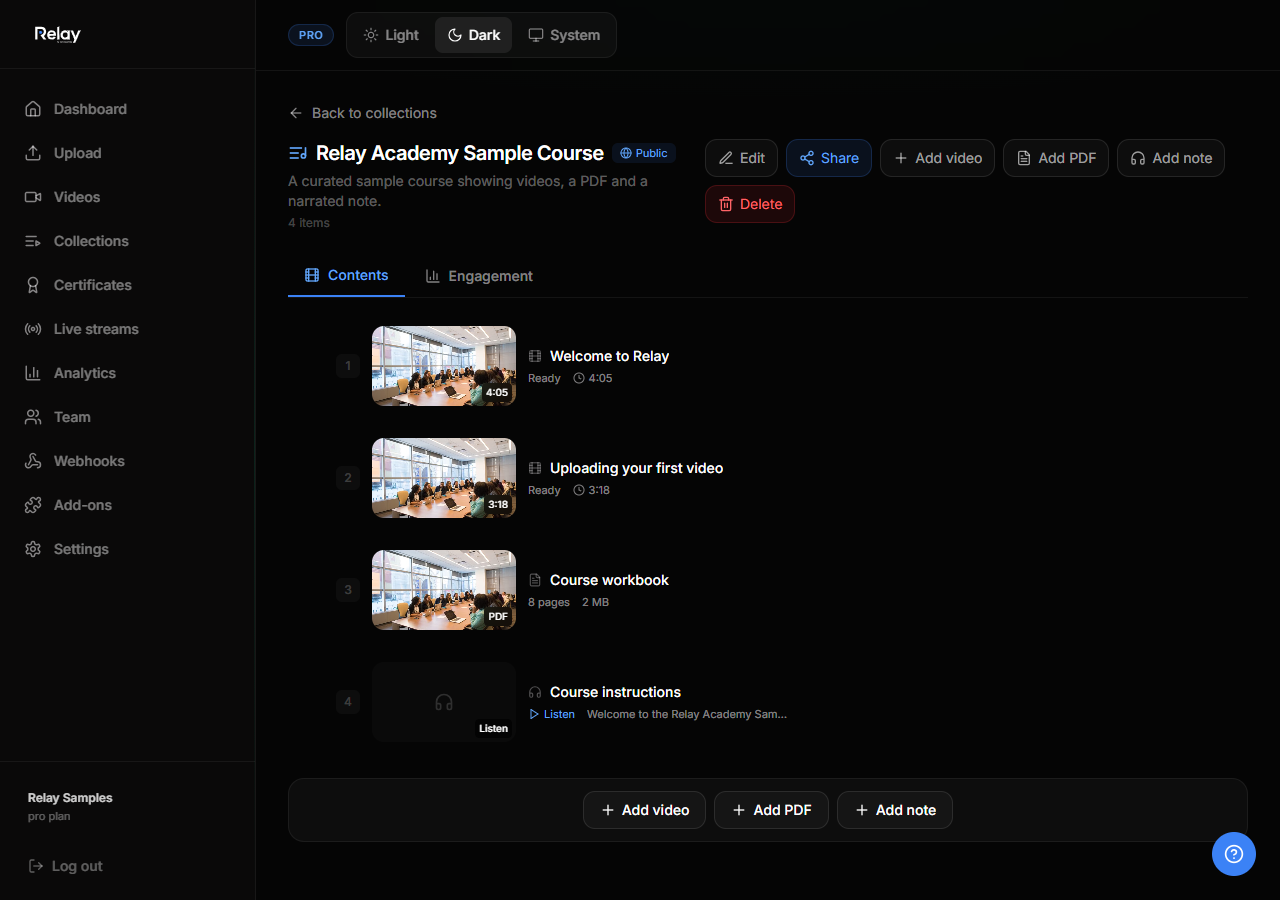Viewport: 1280px width, 900px height.
Task: Click the Upload arrow icon
Action: tap(33, 153)
